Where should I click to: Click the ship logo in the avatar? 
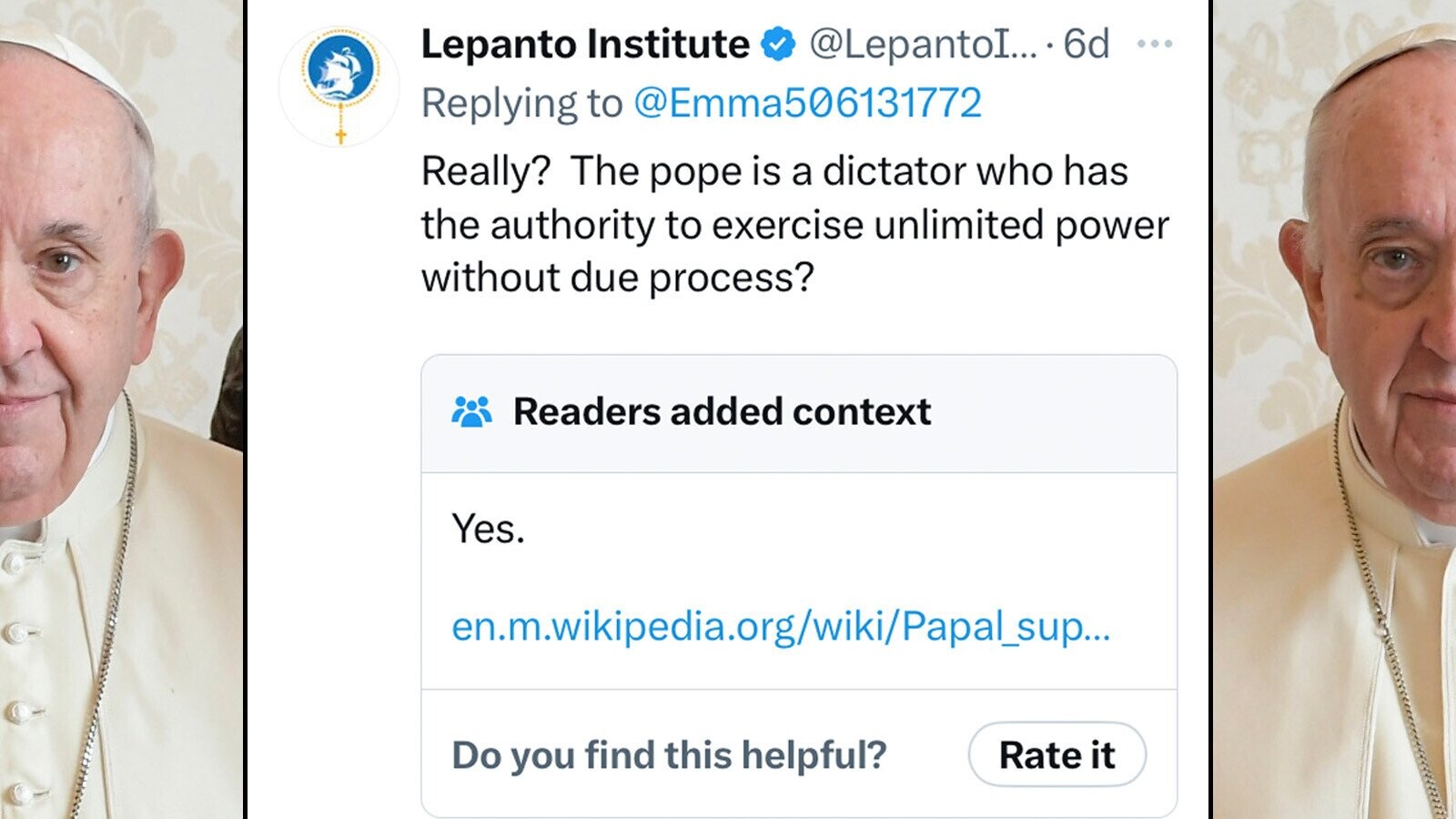tap(339, 68)
